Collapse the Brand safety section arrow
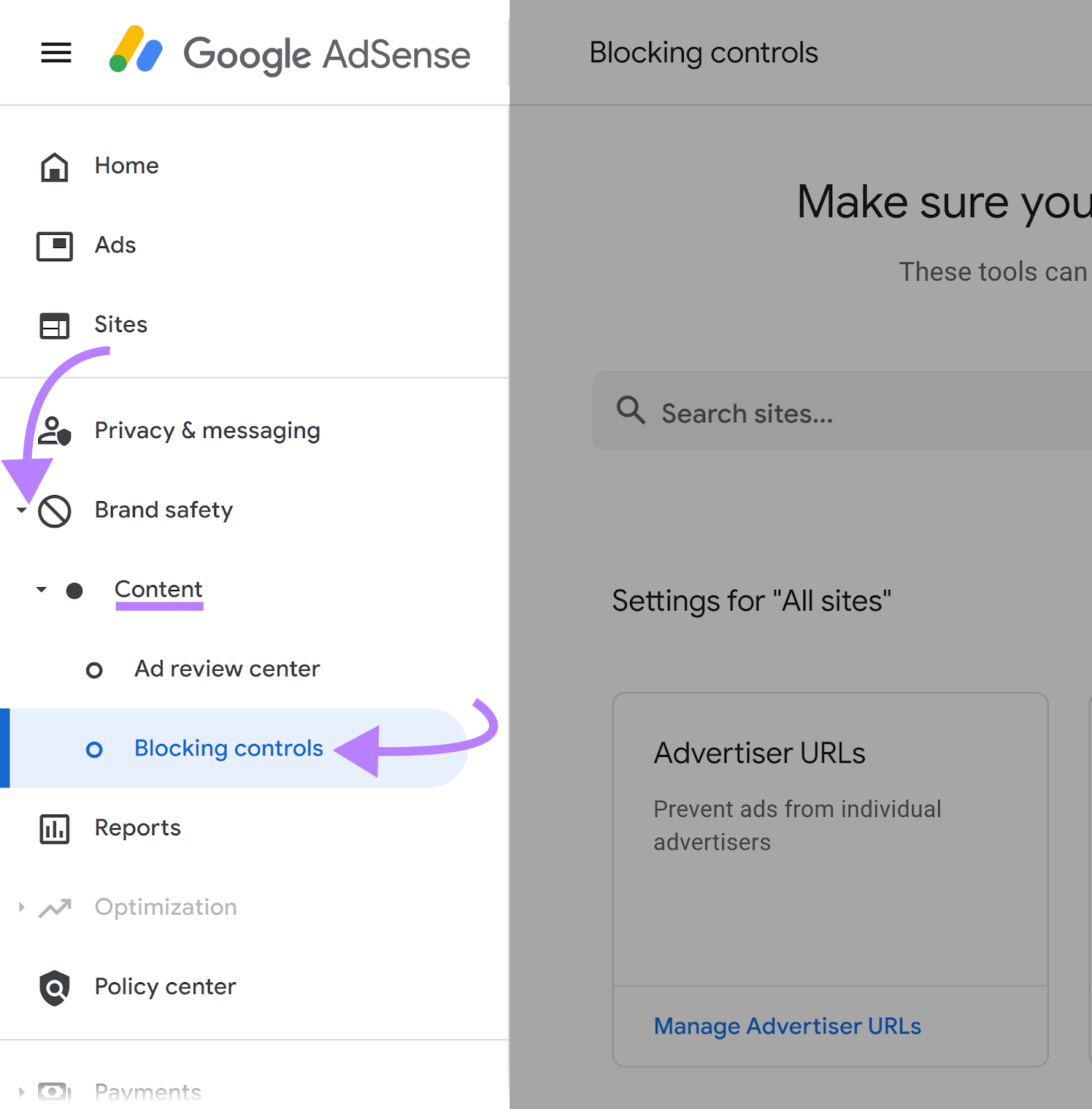The height and width of the screenshot is (1109, 1092). (21, 510)
